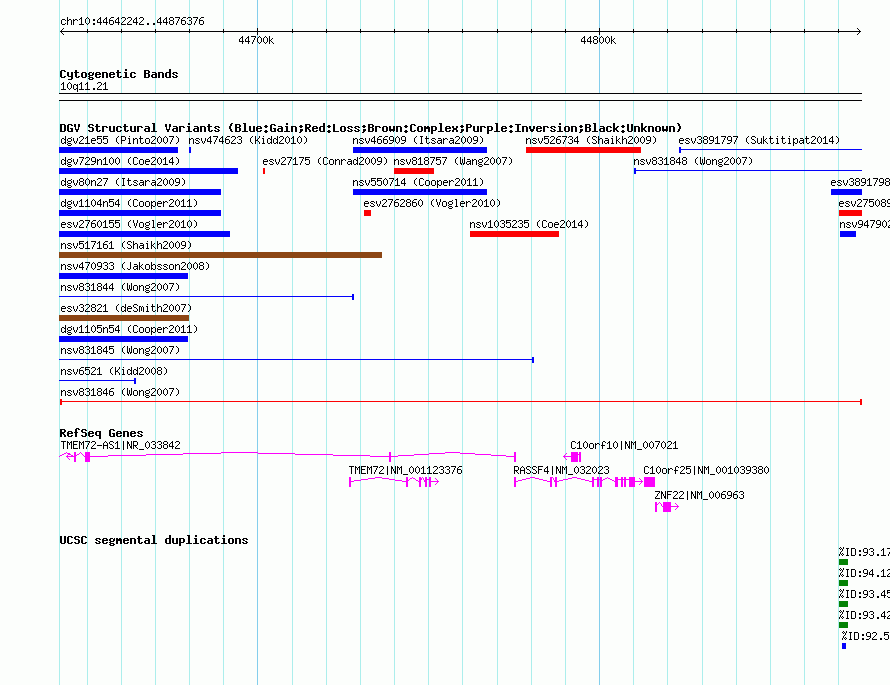The height and width of the screenshot is (685, 890).
Task: Click the TMEM72 gene structure glyph
Action: 394,482
